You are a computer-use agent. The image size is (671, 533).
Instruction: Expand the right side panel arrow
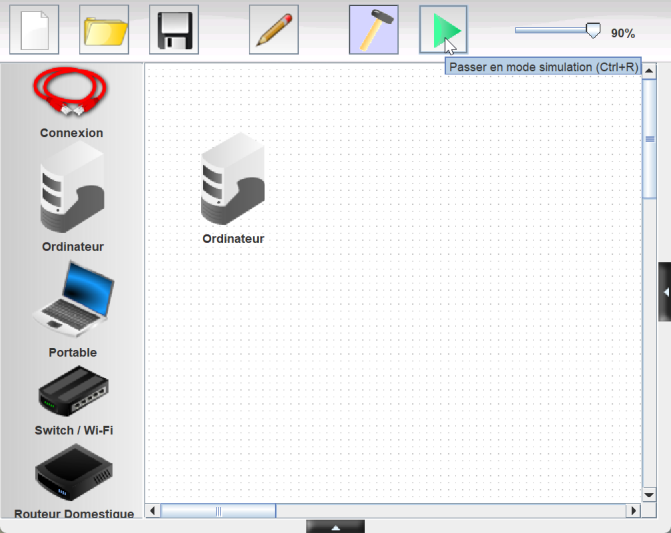tap(664, 291)
